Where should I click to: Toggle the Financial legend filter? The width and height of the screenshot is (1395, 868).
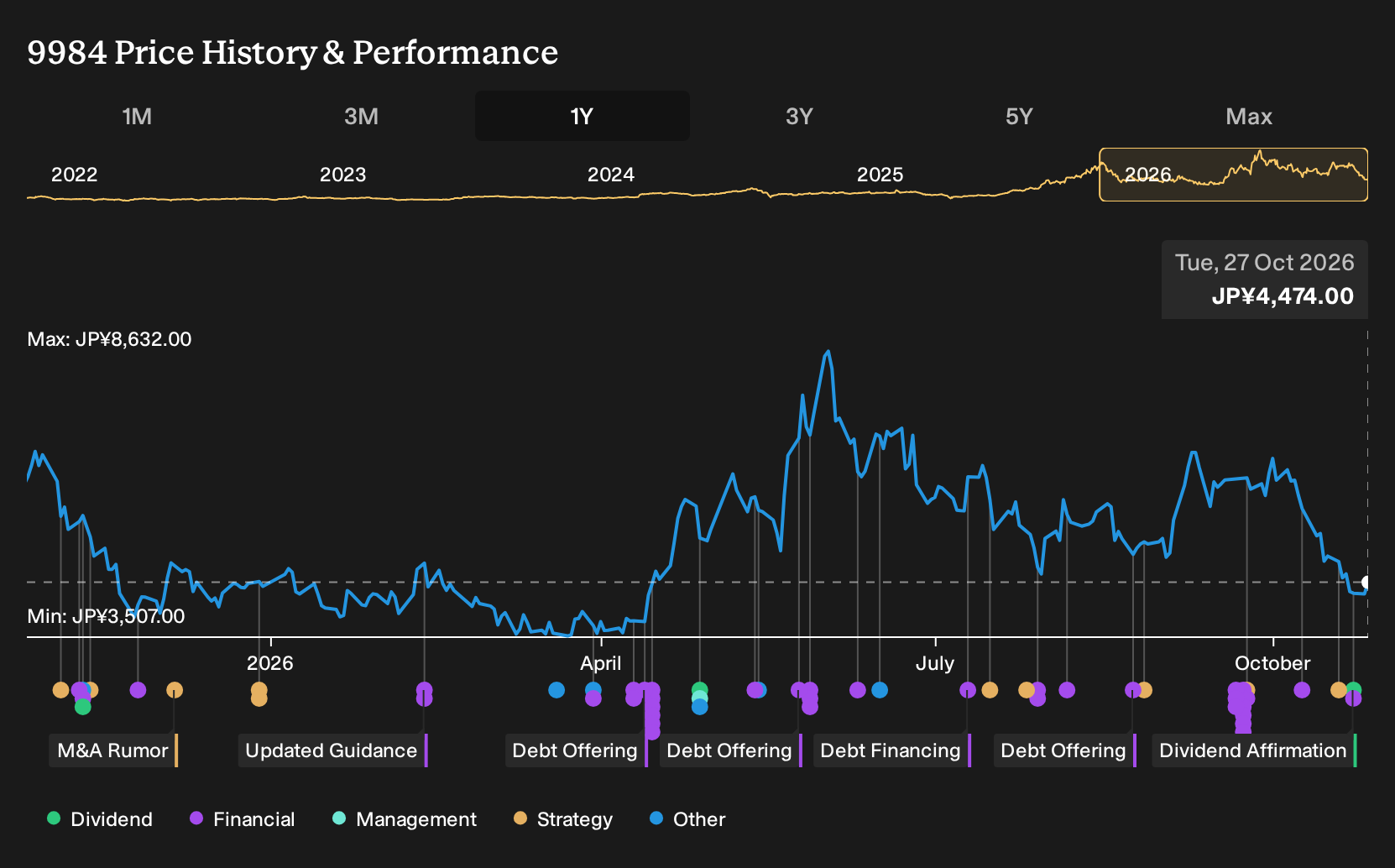tap(243, 819)
